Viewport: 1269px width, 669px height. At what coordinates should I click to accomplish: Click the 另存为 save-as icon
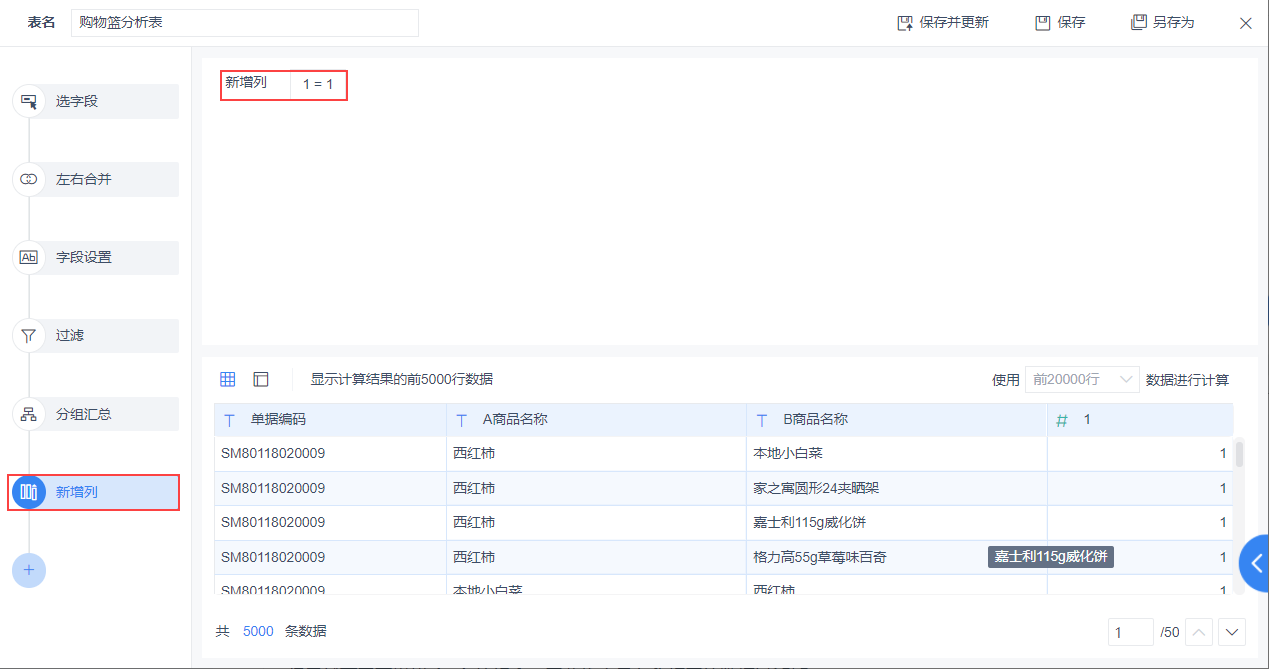pos(1138,22)
